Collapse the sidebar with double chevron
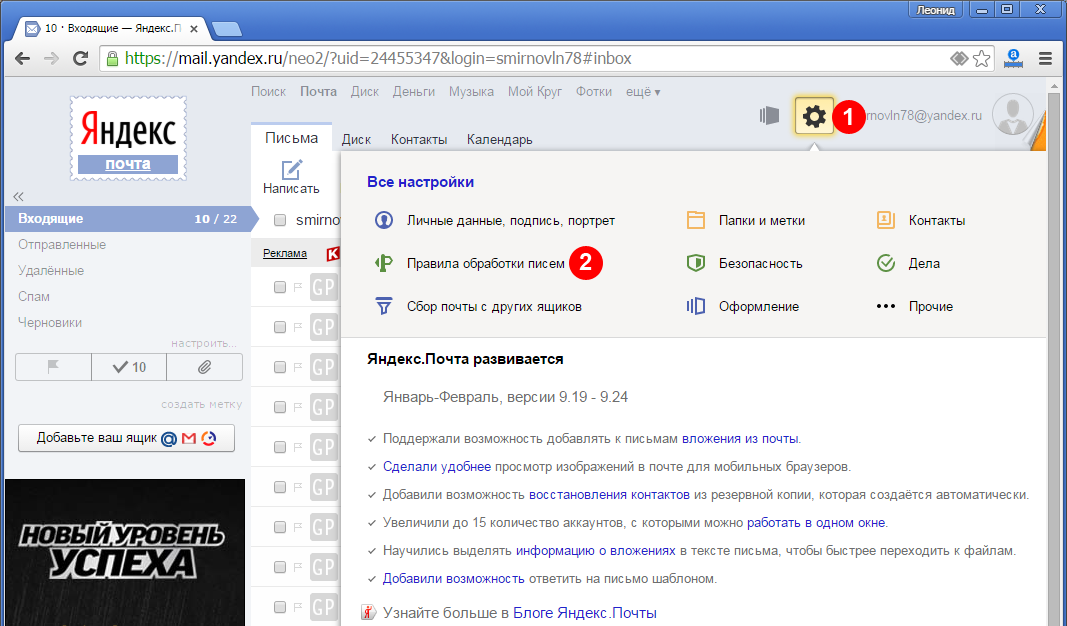 [x=18, y=197]
